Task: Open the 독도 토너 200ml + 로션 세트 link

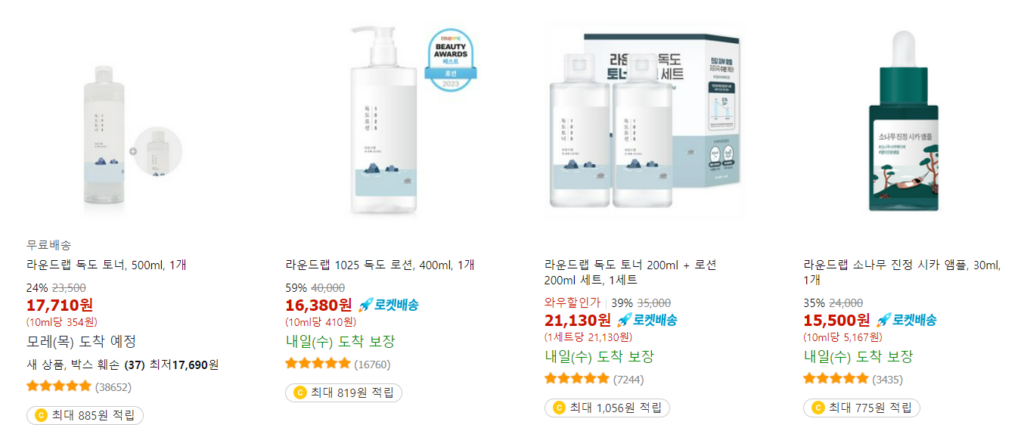Action: (x=630, y=272)
